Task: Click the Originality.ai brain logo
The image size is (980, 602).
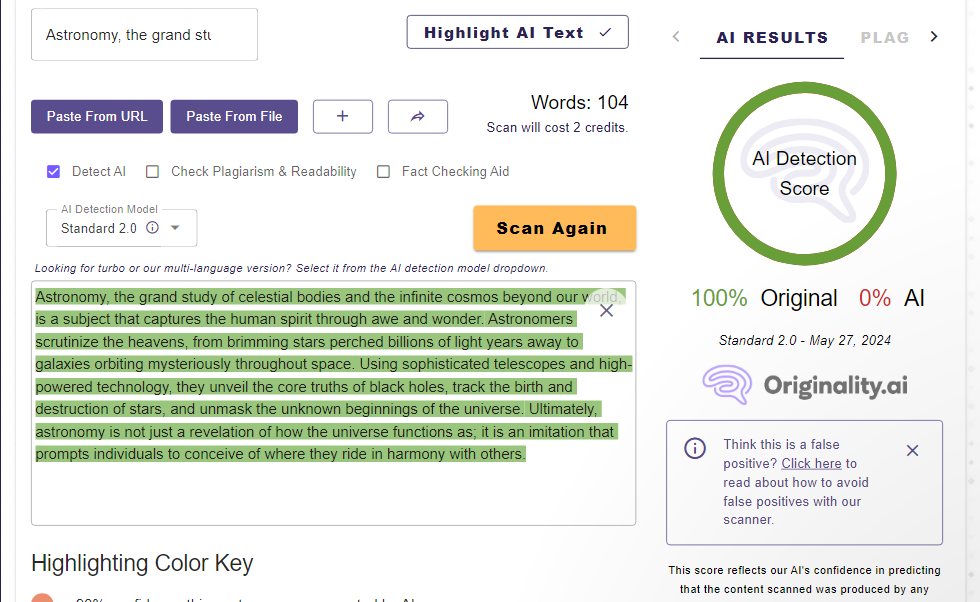Action: [x=727, y=385]
